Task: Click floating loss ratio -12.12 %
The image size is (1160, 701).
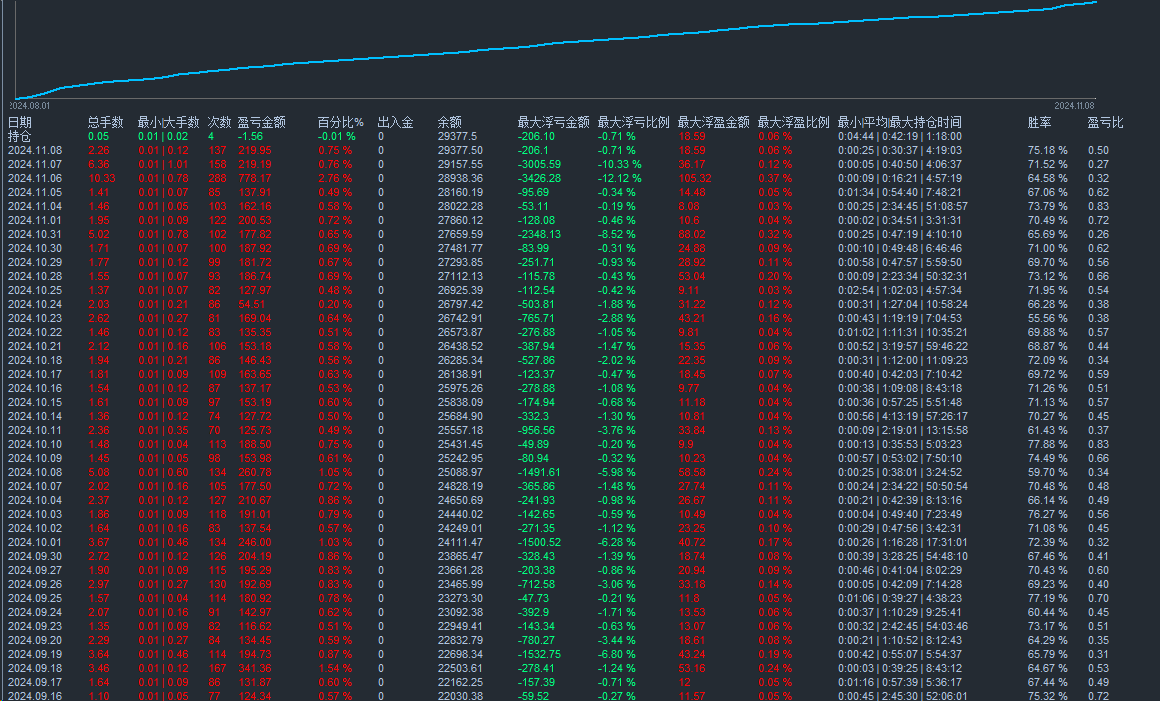Action: [x=620, y=178]
